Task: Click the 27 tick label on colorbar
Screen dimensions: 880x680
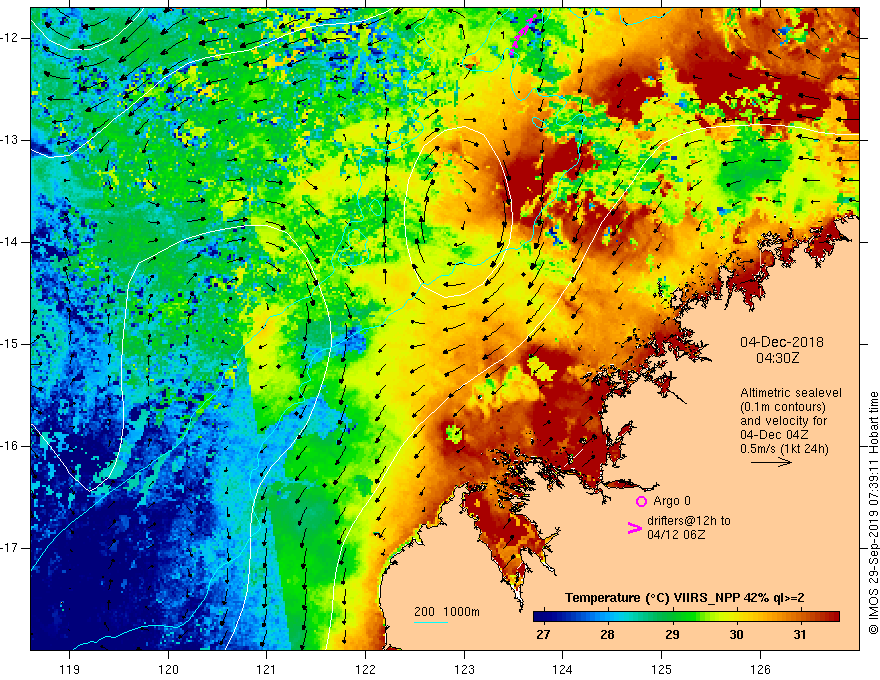Action: pos(543,635)
